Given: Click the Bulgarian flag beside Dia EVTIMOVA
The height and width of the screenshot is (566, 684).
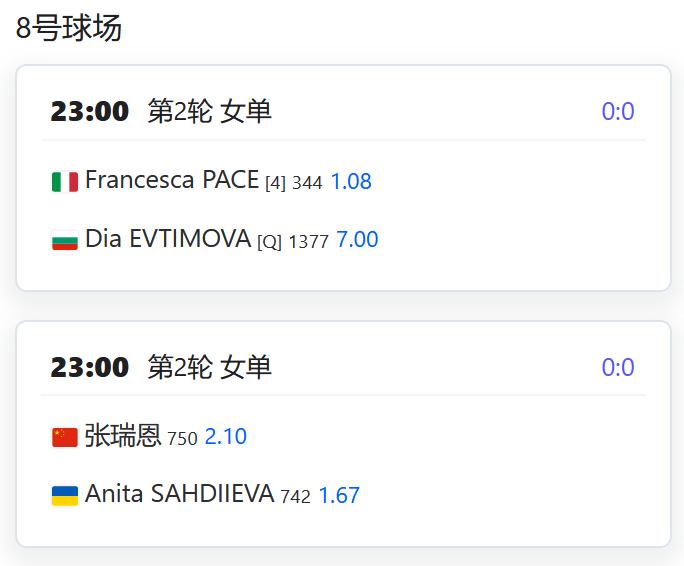Looking at the screenshot, I should coord(65,241).
